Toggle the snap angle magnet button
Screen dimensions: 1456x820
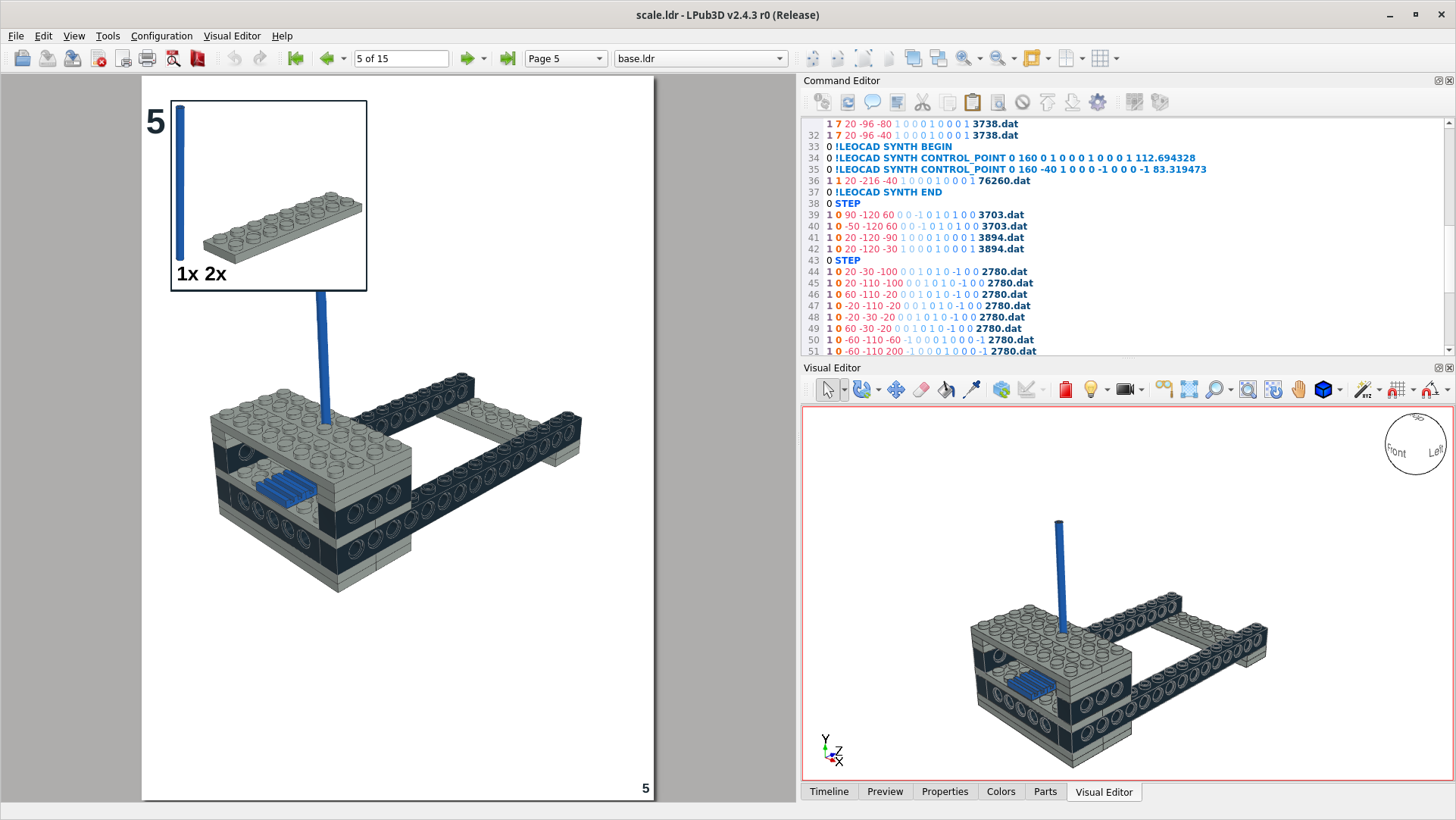[1430, 390]
